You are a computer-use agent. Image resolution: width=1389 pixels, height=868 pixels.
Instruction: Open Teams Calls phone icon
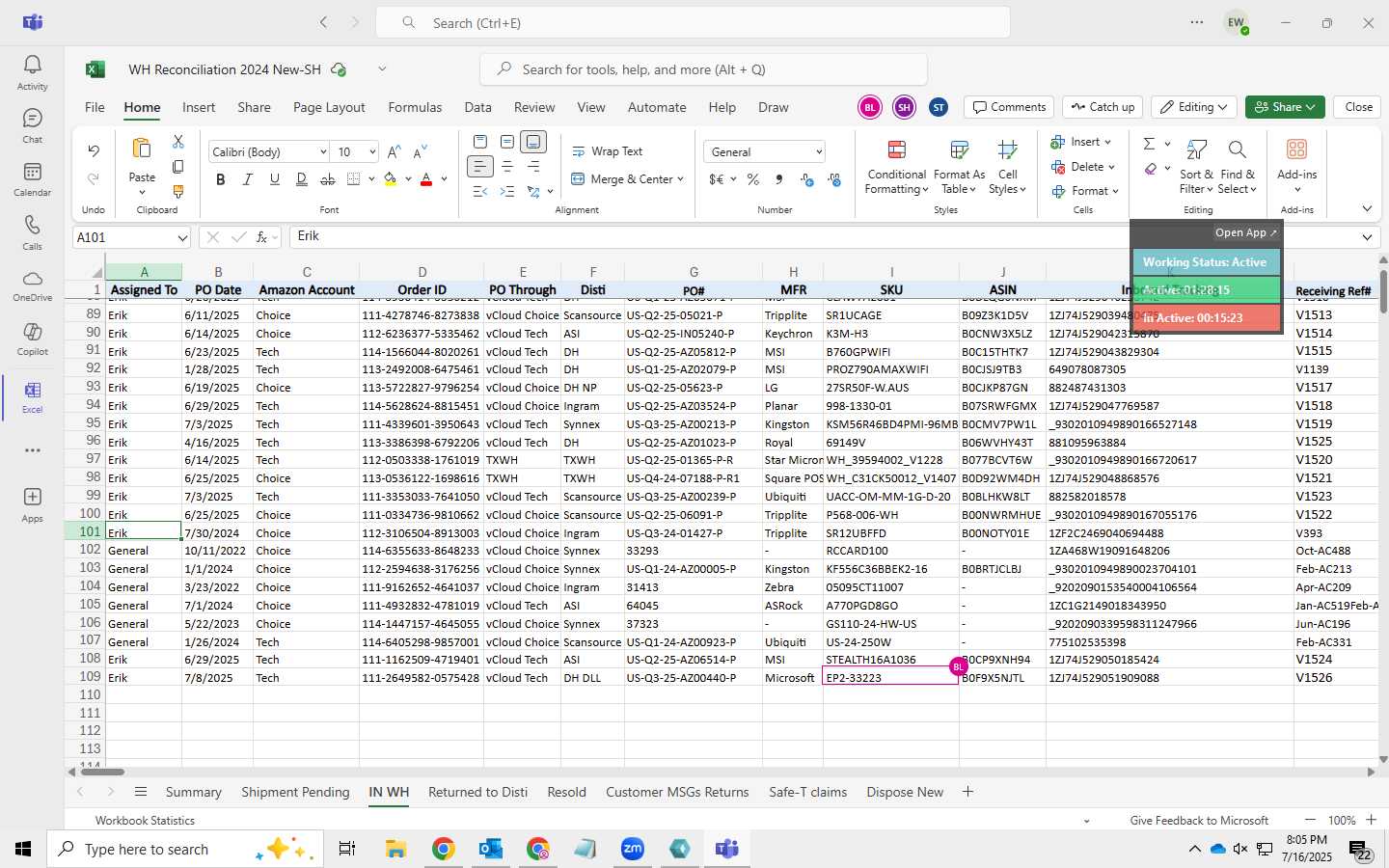[32, 224]
